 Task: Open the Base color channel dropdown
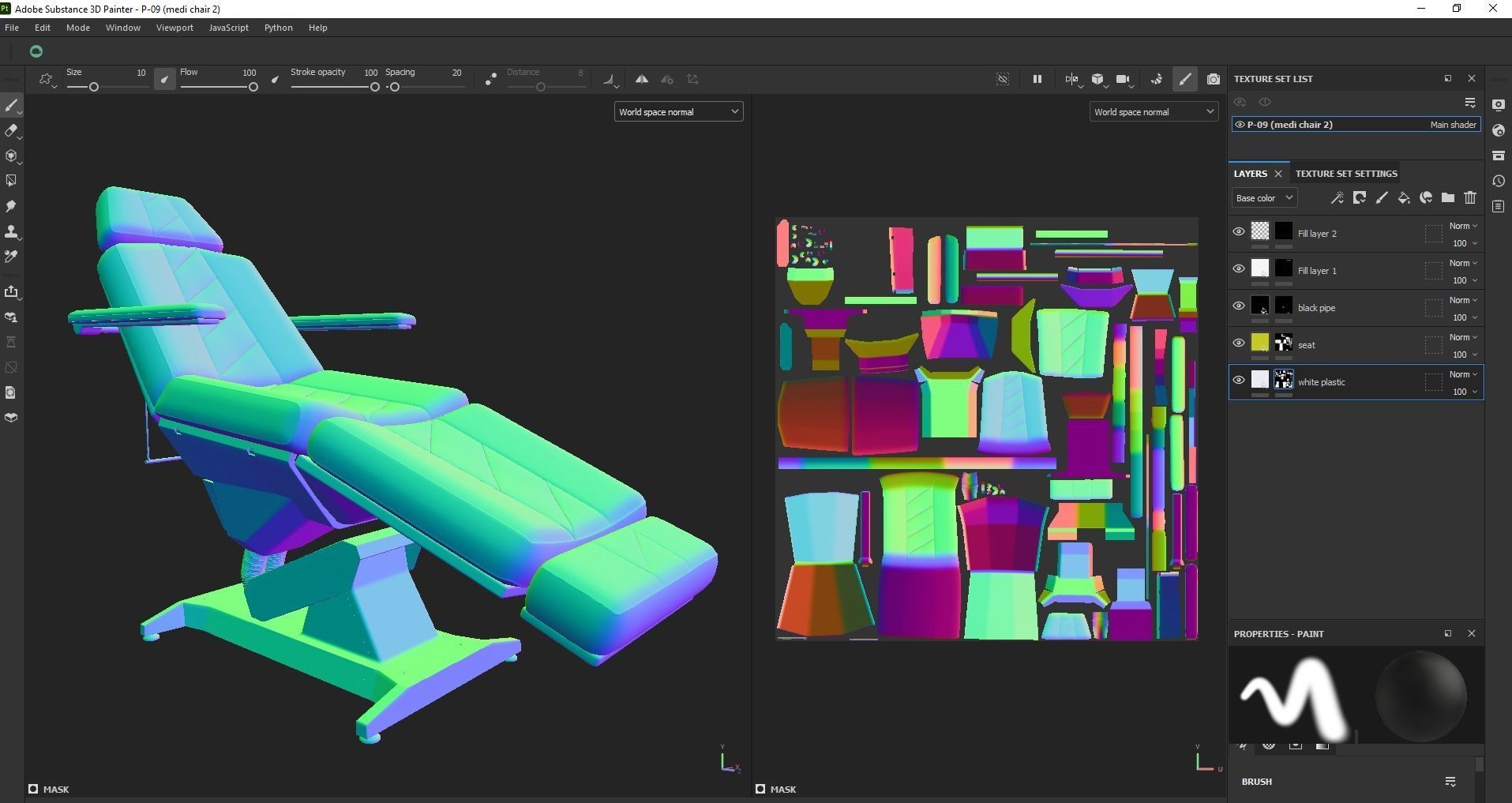(1264, 198)
